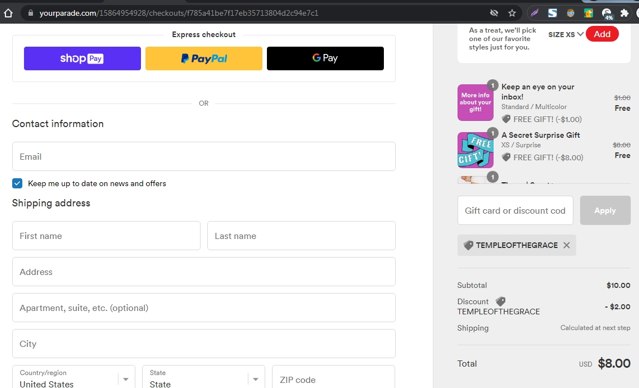
Task: Open the SIZE XS dropdown
Action: click(566, 35)
